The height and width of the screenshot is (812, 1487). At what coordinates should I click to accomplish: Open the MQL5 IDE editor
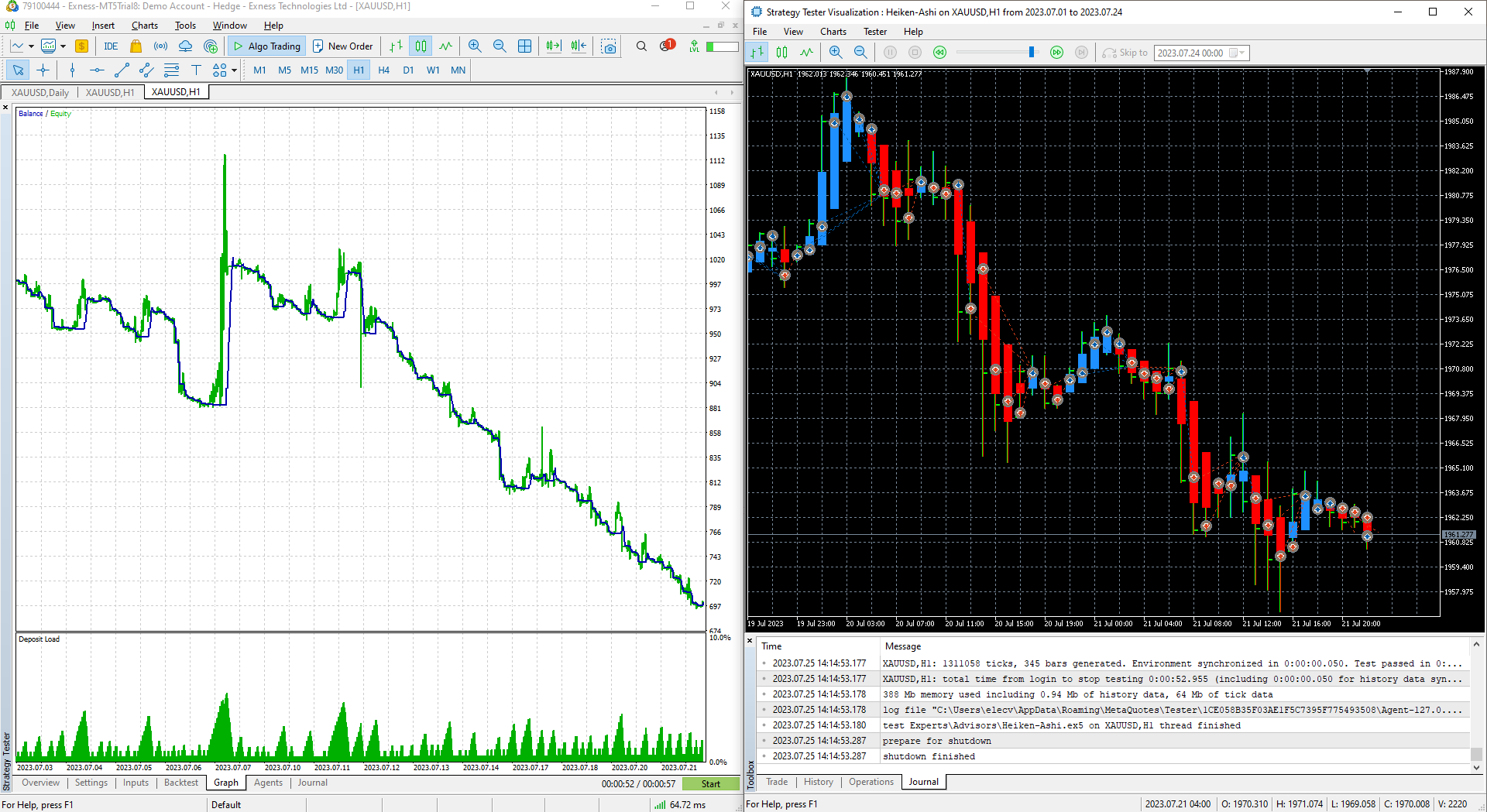point(111,46)
